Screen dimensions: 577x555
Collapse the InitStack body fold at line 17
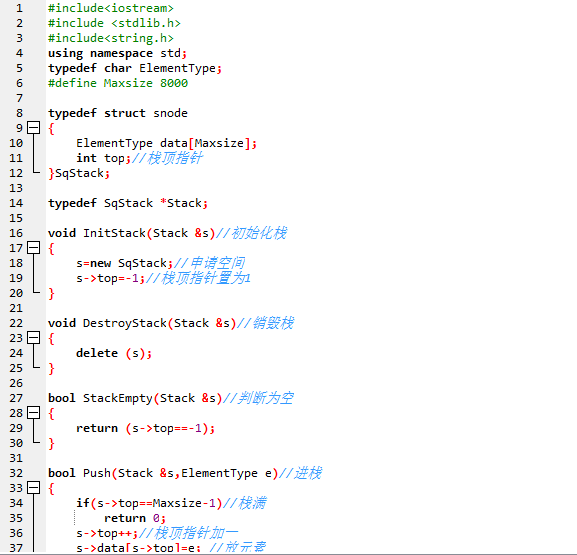[x=33, y=248]
